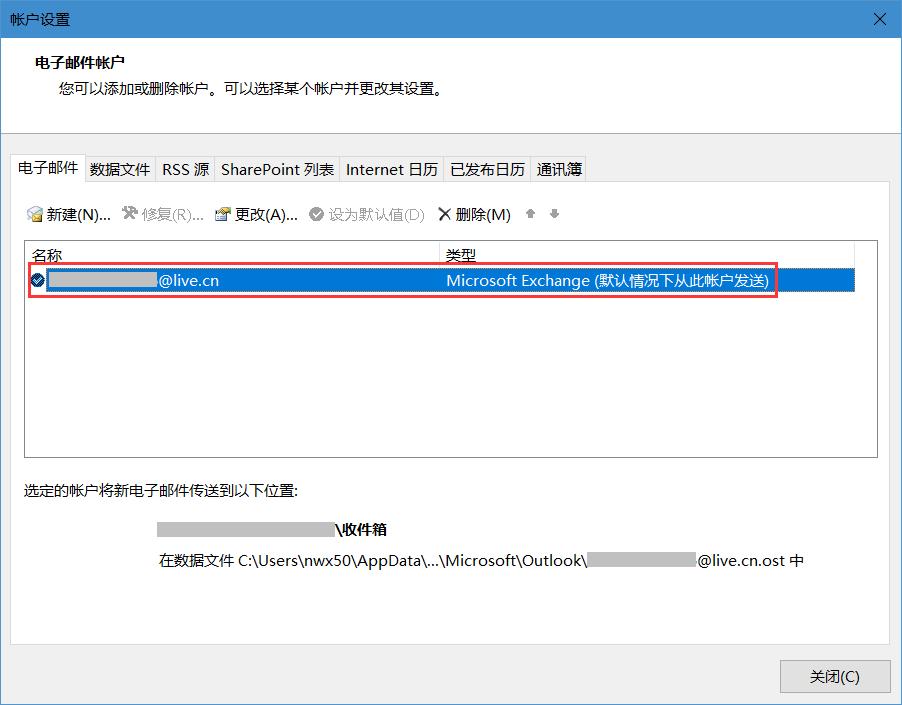This screenshot has width=902, height=705.
Task: Open the 更改(A) change account settings icon
Action: (x=224, y=213)
